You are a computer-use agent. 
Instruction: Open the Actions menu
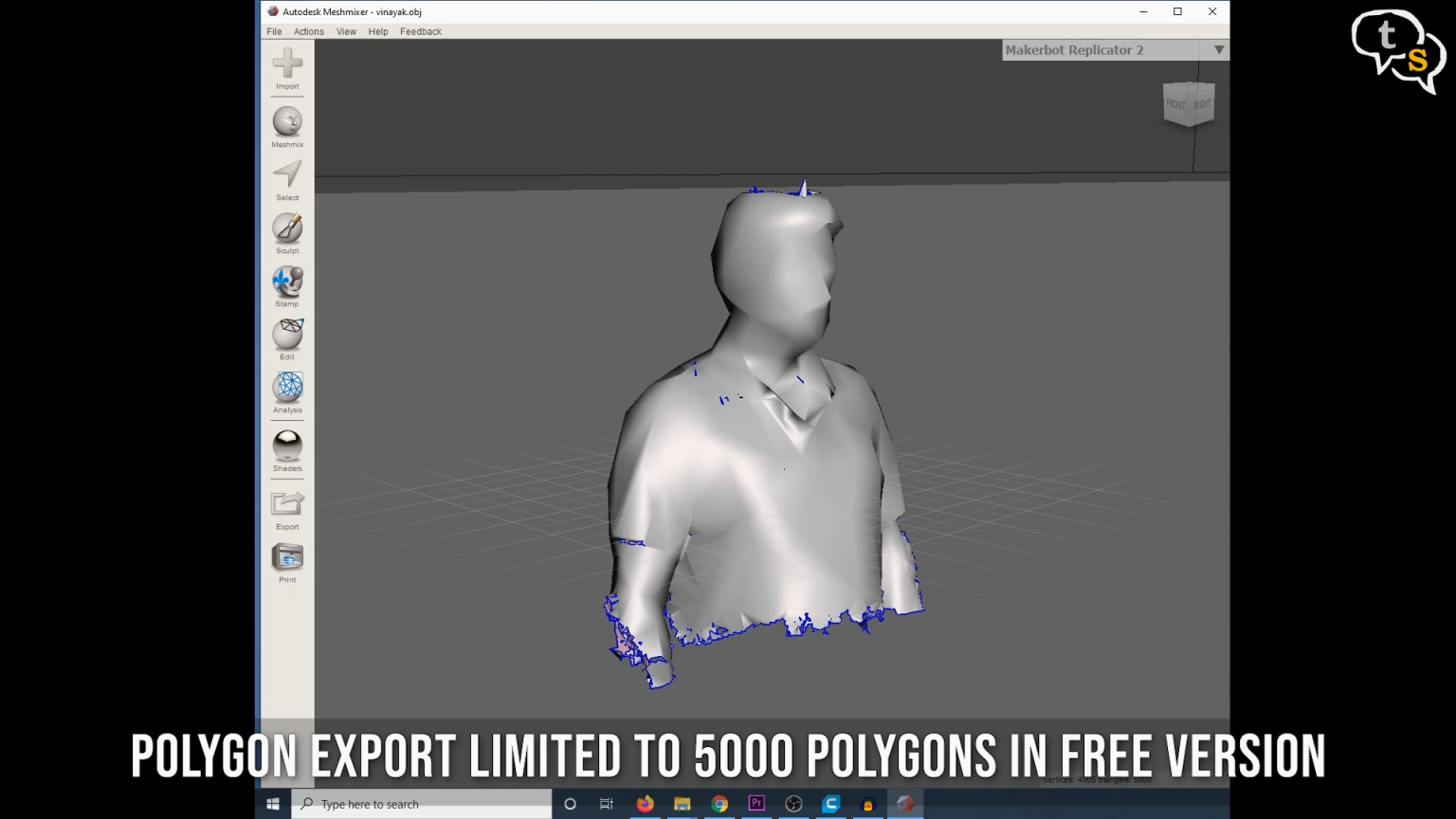click(309, 31)
